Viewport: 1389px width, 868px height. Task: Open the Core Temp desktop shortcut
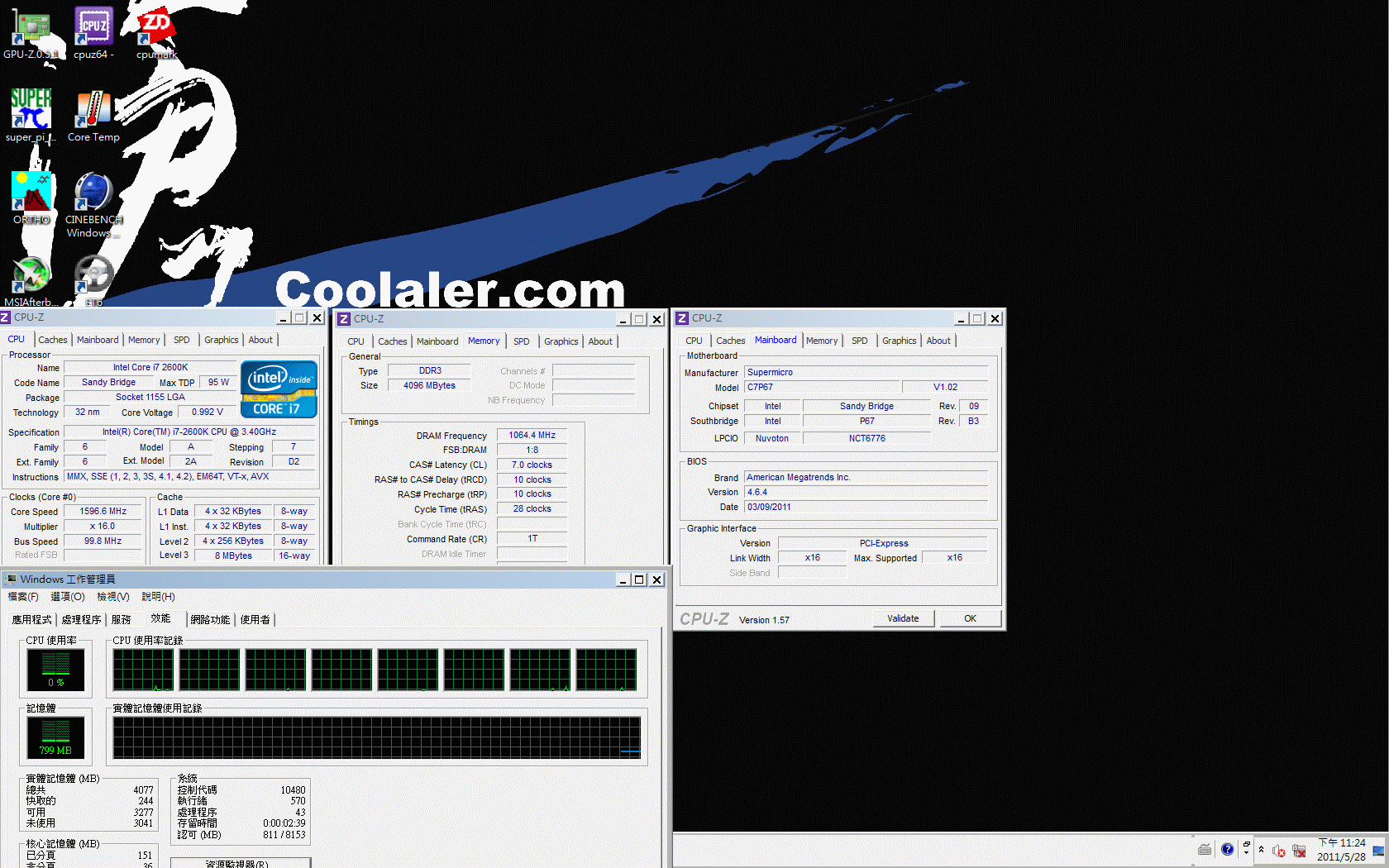(x=93, y=116)
